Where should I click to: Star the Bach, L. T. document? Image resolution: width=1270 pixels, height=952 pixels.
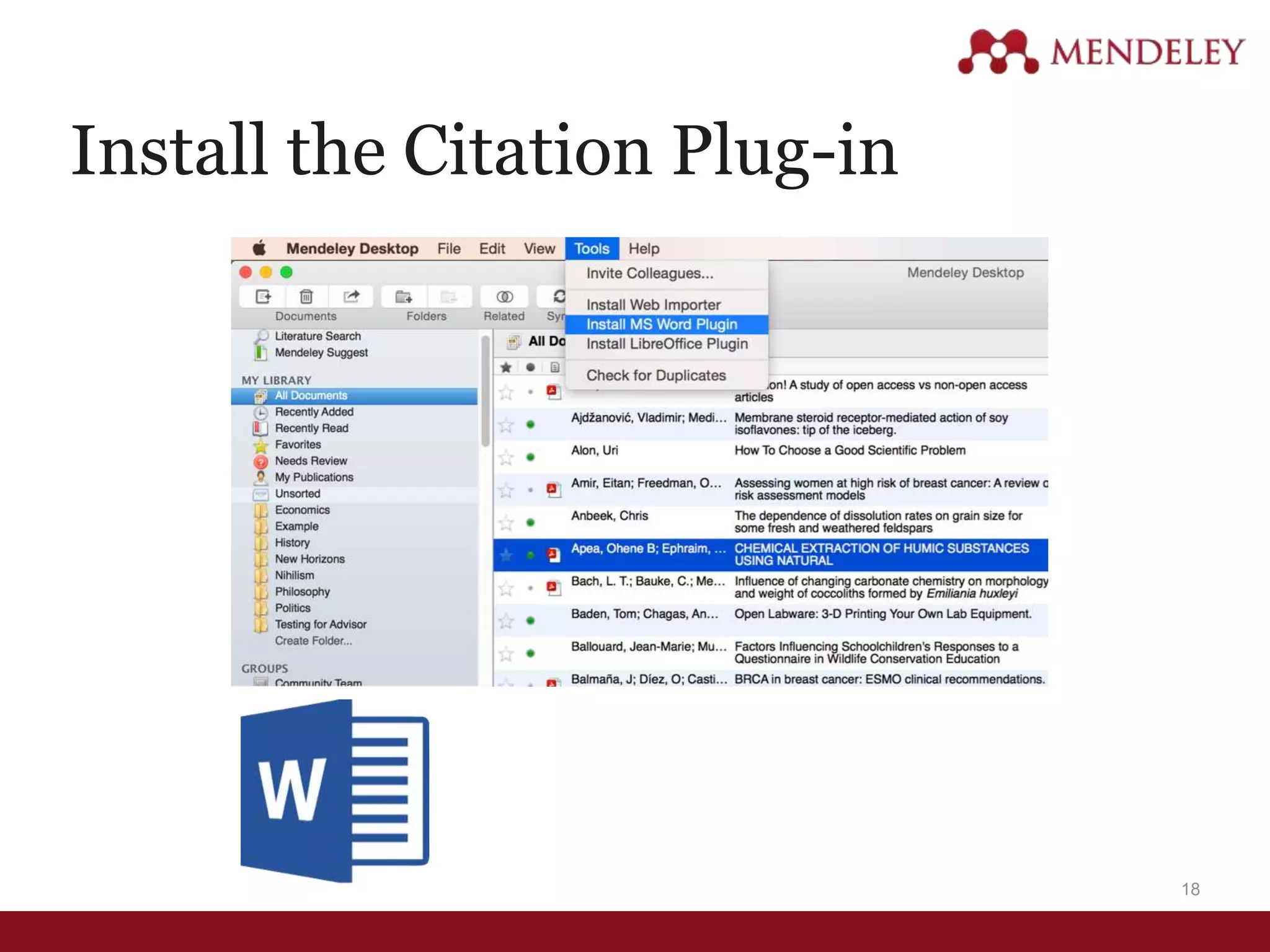(506, 588)
